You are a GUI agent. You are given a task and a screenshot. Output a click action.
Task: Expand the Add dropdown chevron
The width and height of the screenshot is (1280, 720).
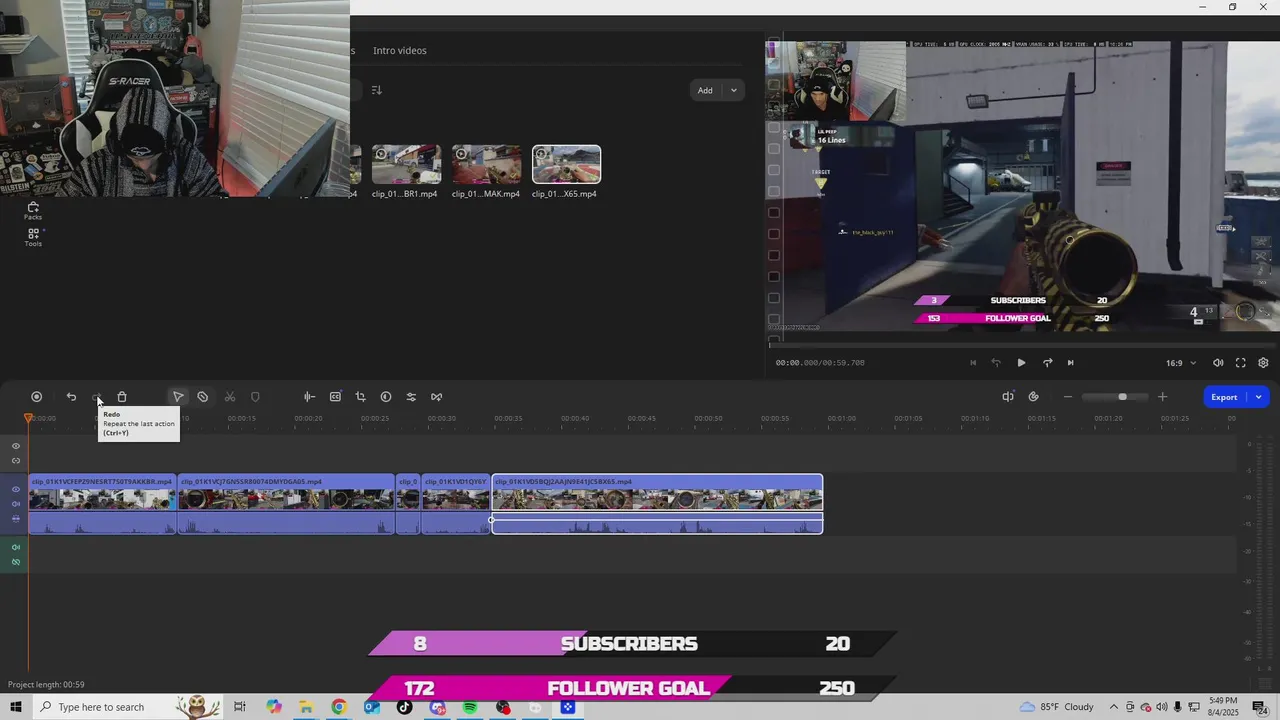[x=733, y=90]
